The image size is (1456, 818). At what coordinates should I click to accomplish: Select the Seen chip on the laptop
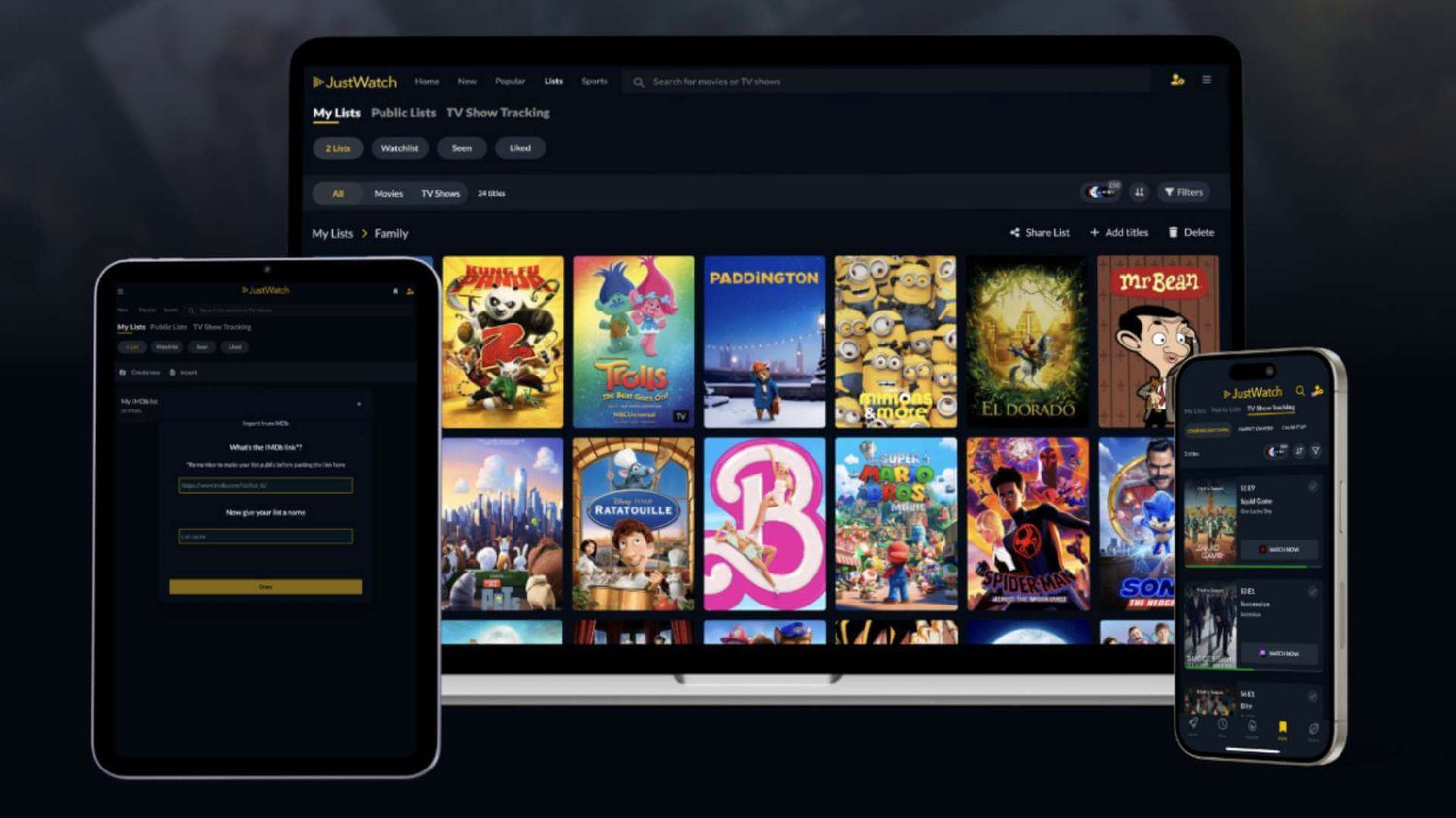pos(462,148)
